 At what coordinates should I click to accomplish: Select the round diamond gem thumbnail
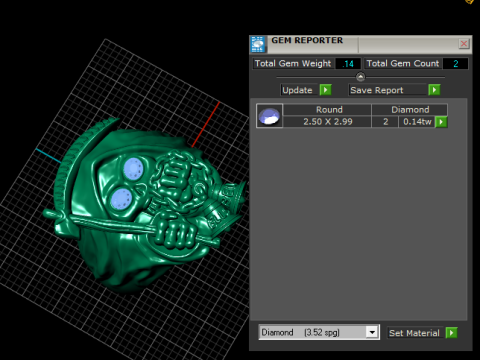click(x=269, y=116)
